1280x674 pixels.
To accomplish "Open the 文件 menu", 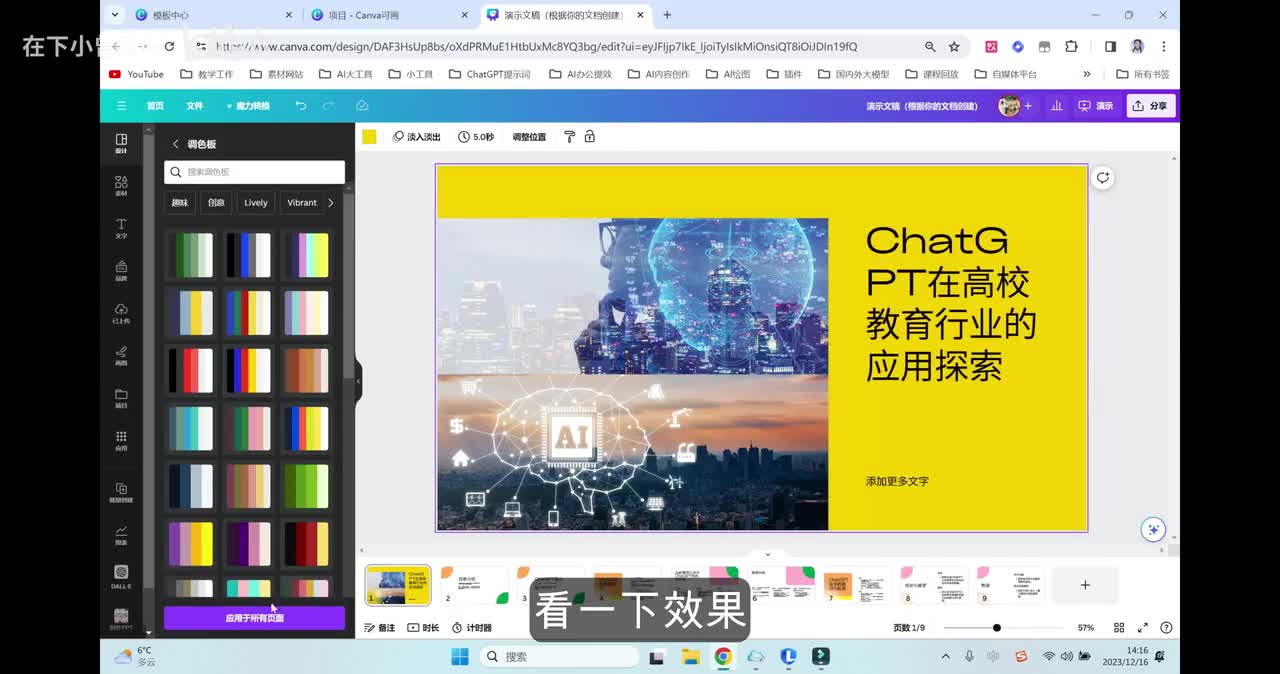I will (194, 106).
